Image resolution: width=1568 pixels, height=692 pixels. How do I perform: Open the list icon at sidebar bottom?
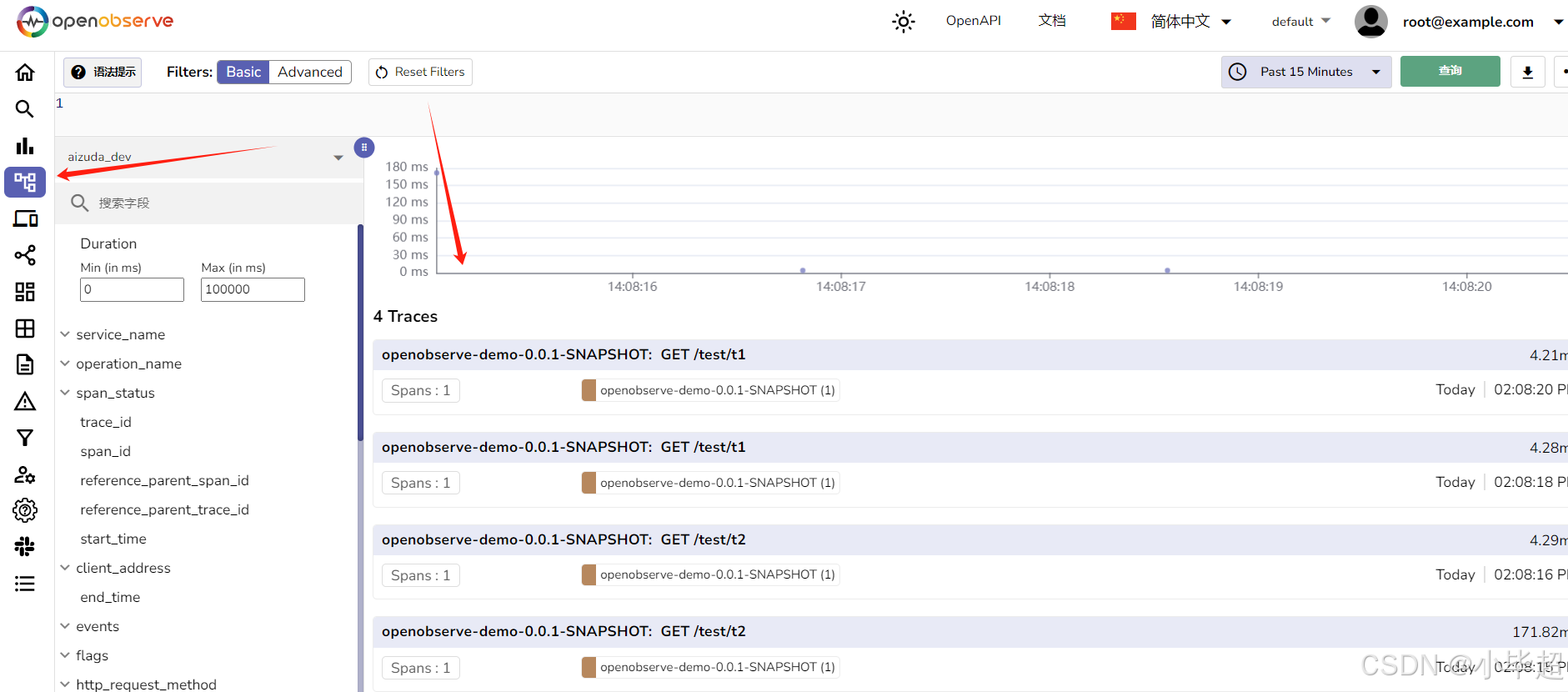point(25,584)
